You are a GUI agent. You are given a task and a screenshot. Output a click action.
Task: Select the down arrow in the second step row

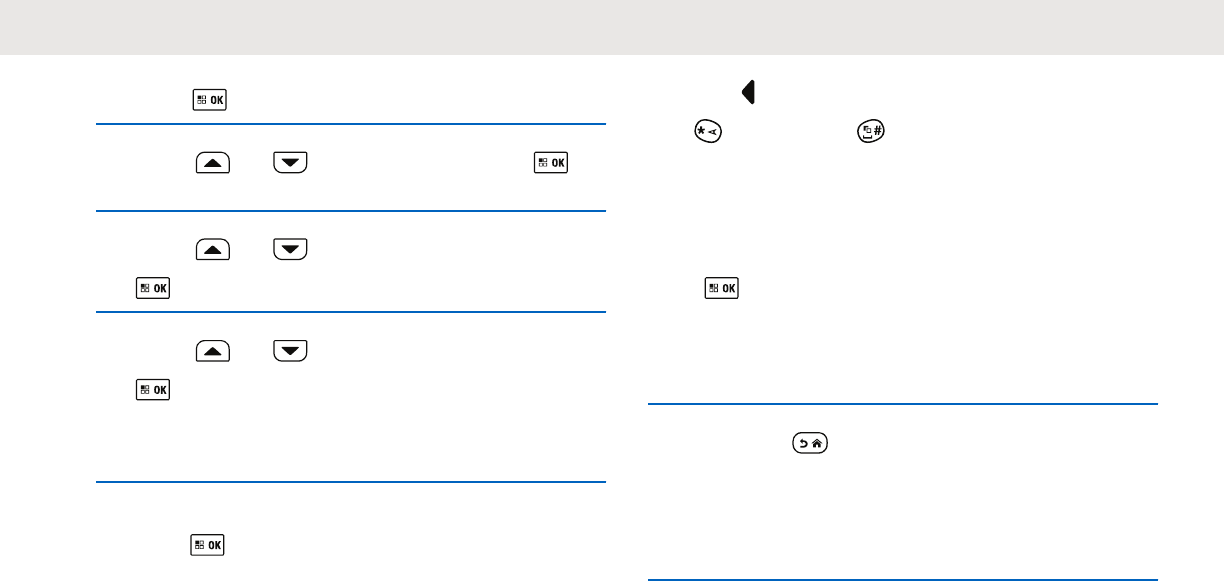click(x=290, y=246)
